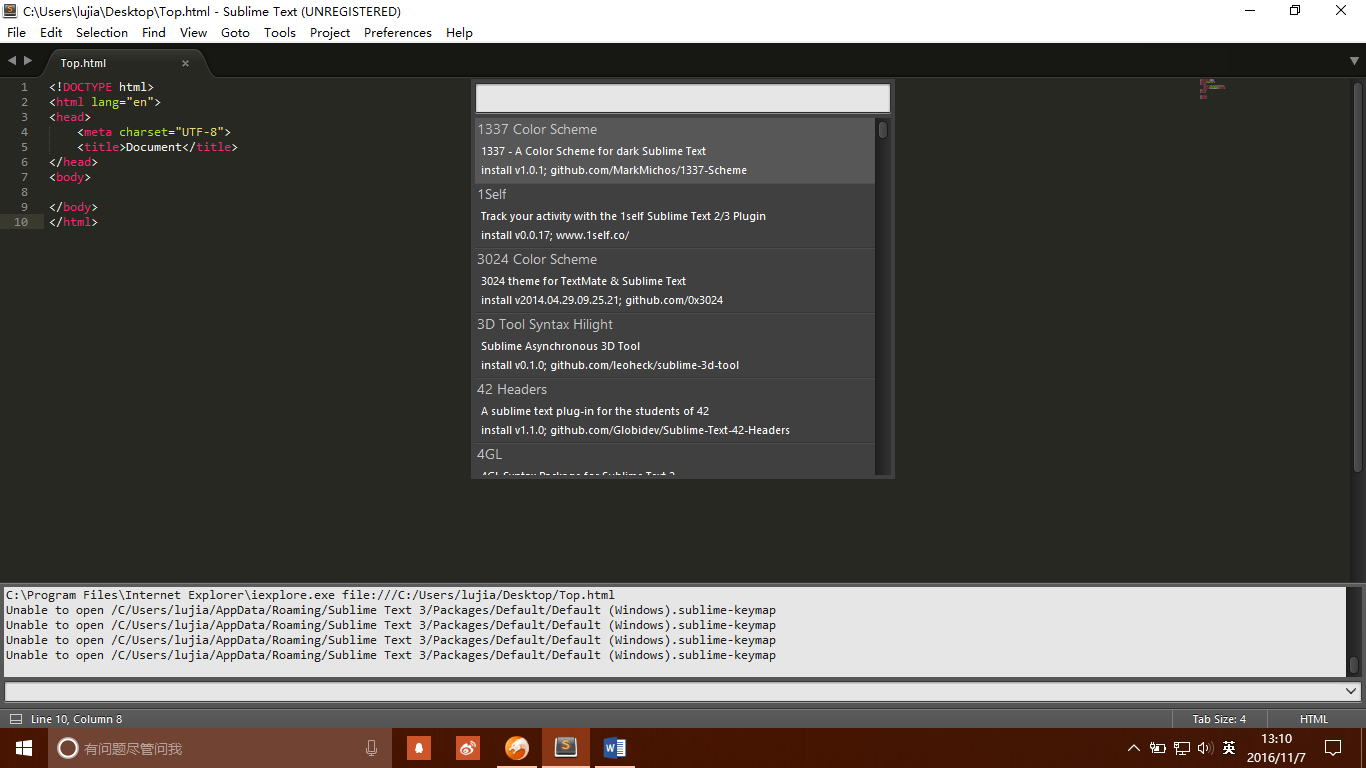
Task: Click the title Document line
Action: [x=157, y=147]
